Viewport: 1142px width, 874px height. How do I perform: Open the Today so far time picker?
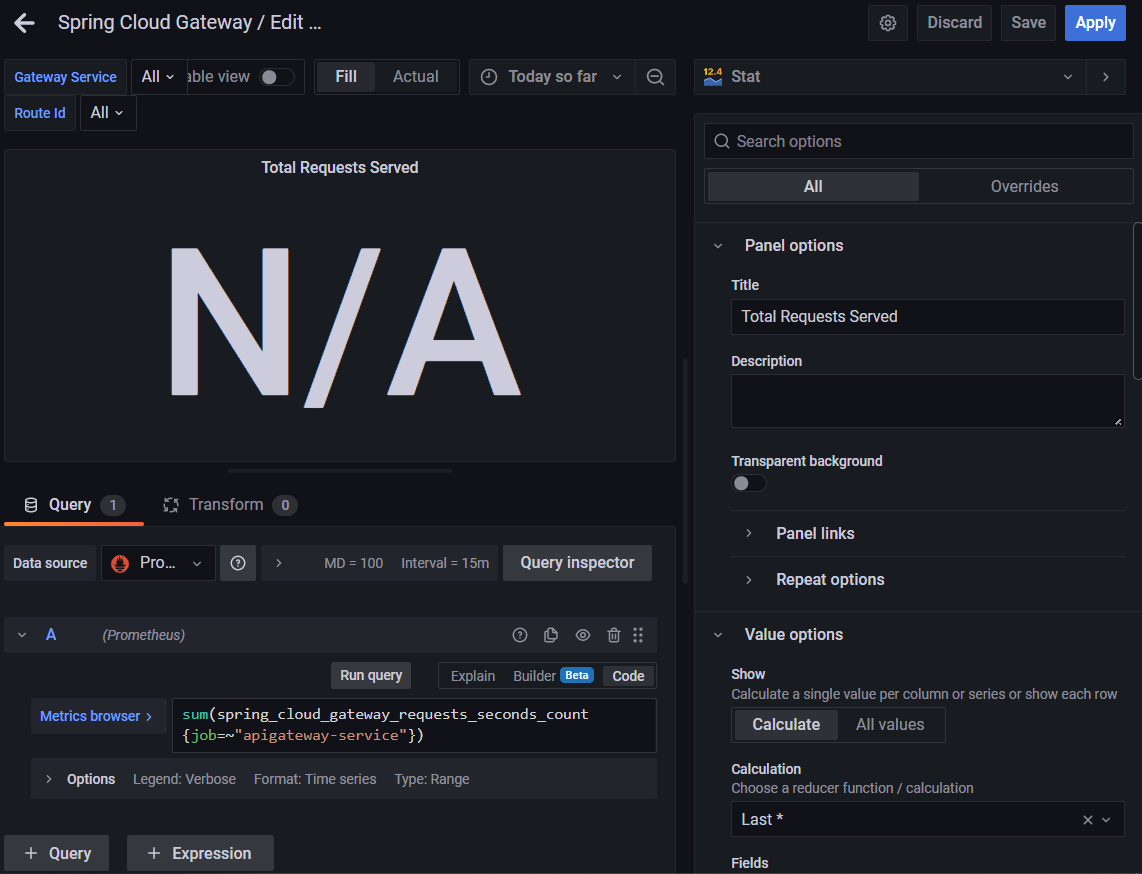pos(553,76)
